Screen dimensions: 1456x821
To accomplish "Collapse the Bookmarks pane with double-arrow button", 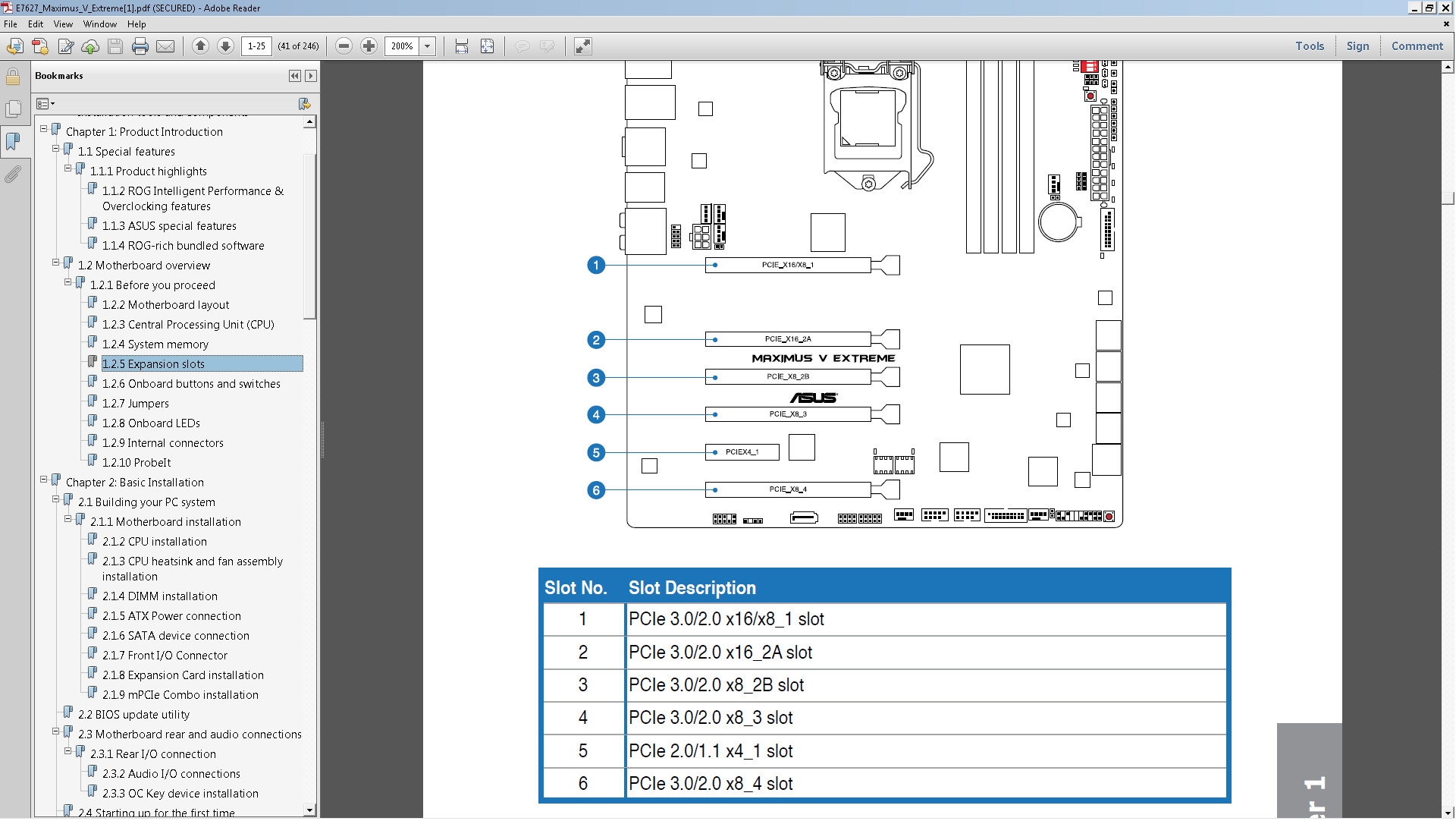I will (295, 76).
